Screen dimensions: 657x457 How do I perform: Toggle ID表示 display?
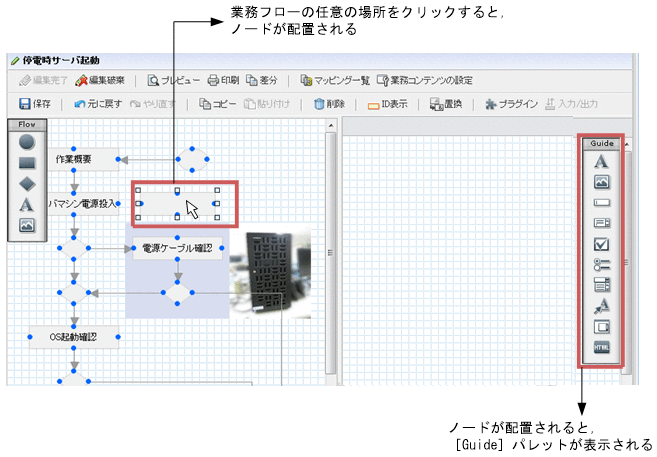click(x=388, y=104)
